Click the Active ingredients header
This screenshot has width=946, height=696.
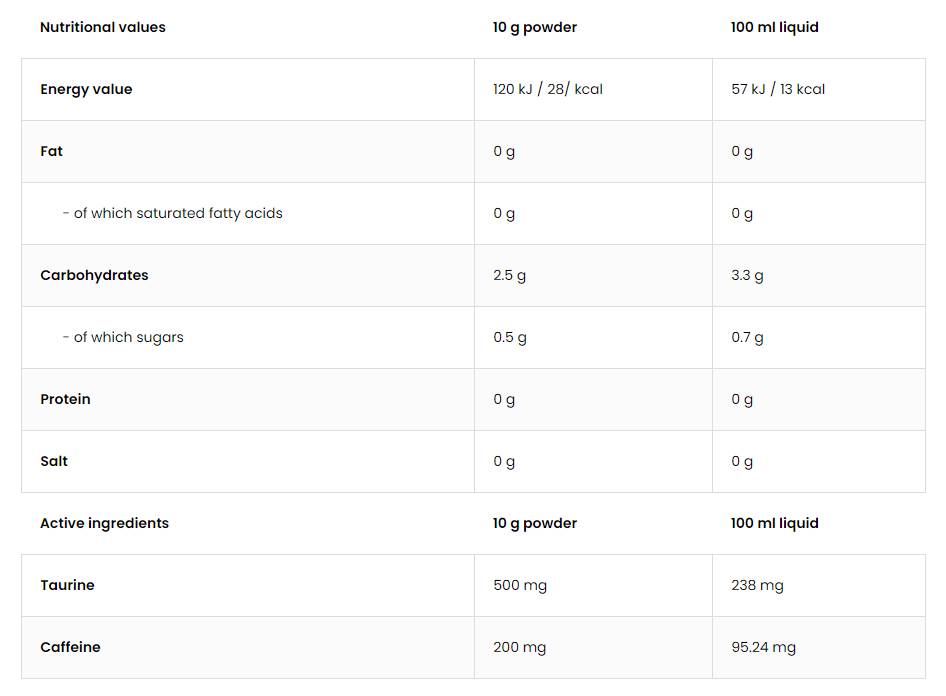click(x=104, y=523)
